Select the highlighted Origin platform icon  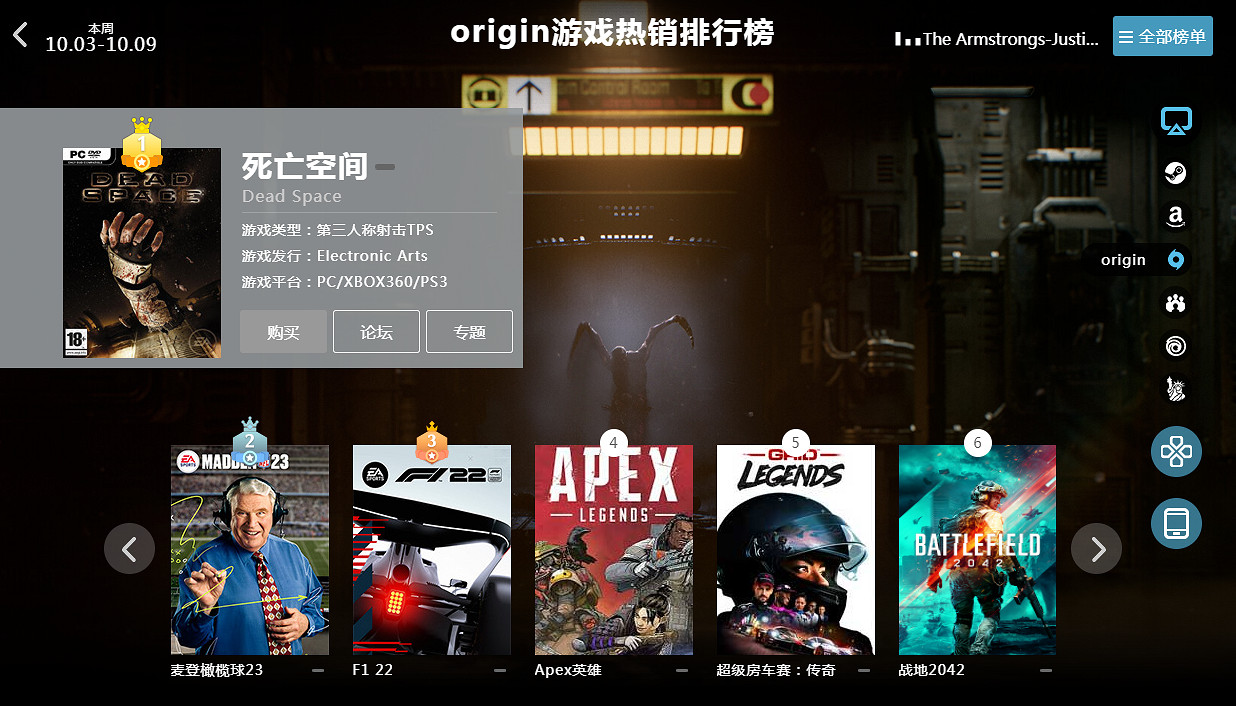coord(1176,259)
